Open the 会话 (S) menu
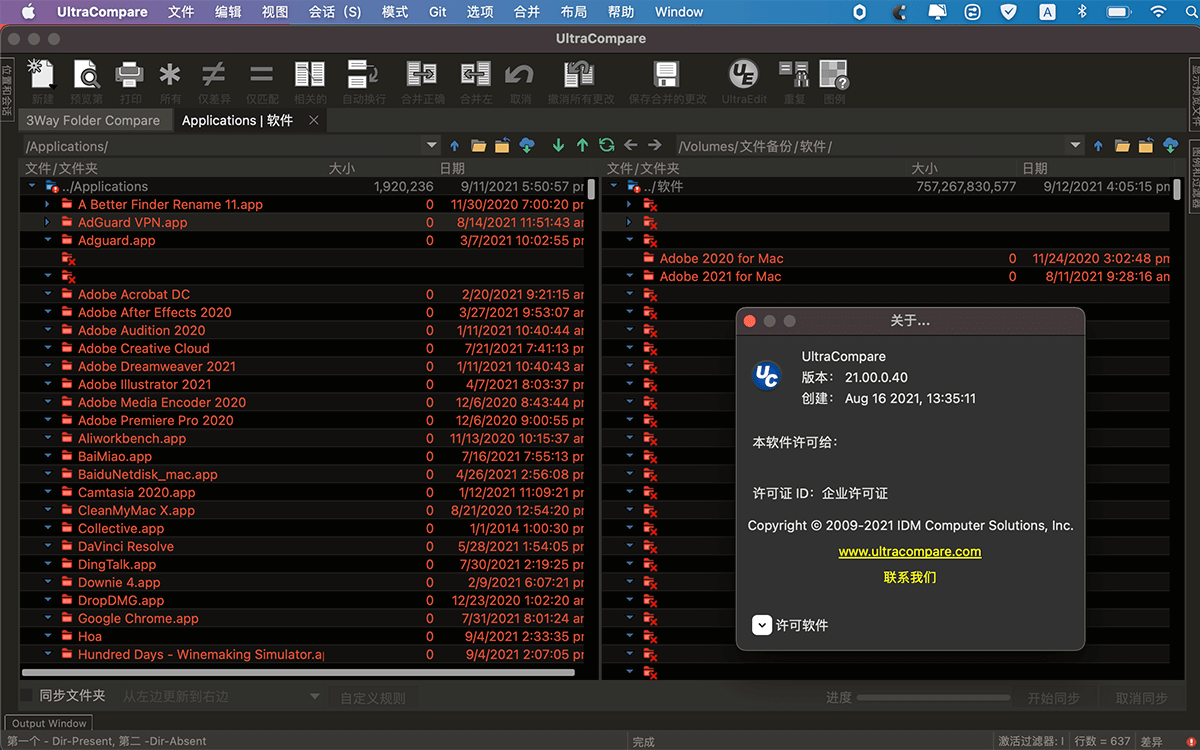 [335, 12]
